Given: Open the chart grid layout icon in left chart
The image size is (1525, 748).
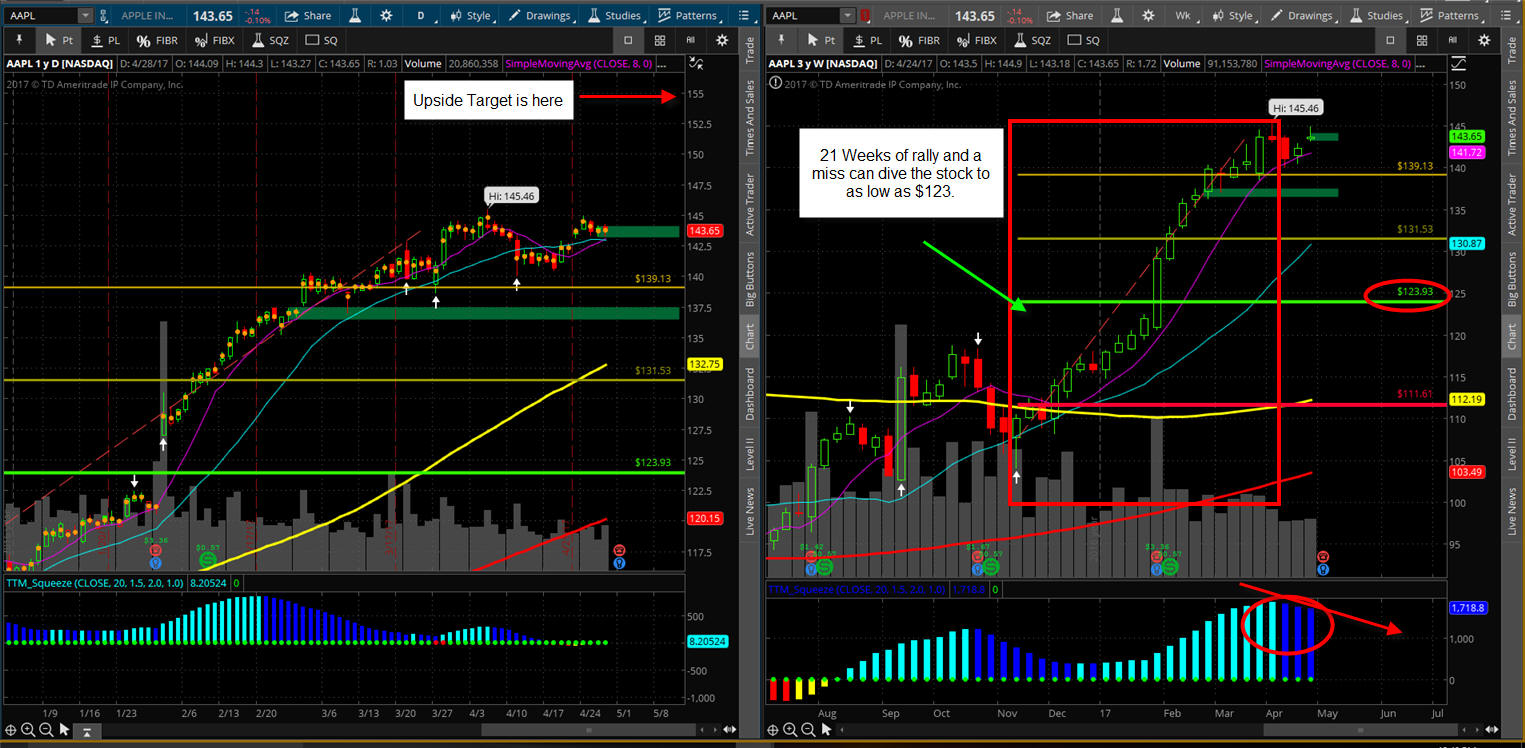Looking at the screenshot, I should coord(659,40).
